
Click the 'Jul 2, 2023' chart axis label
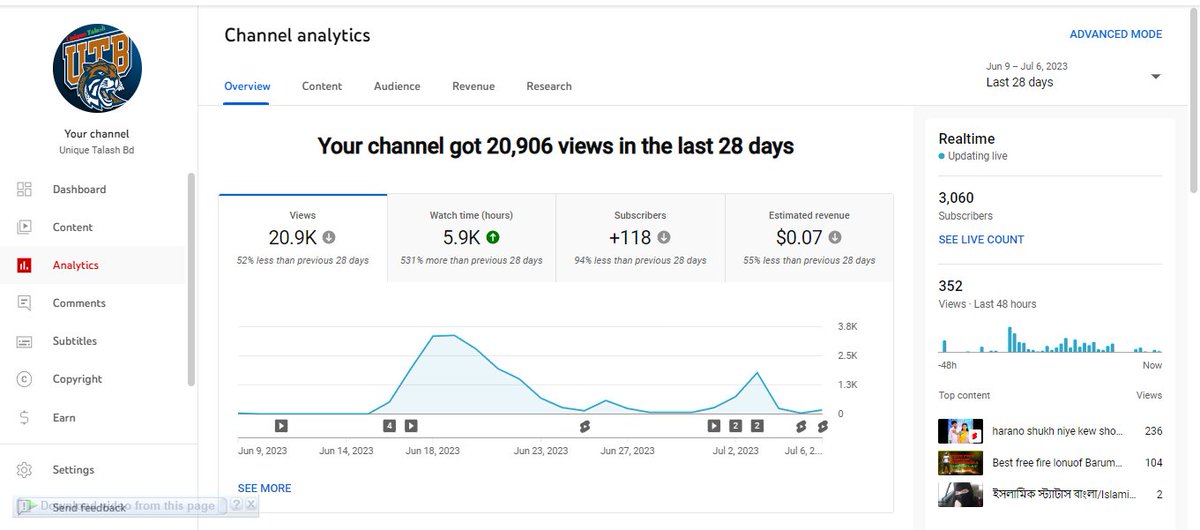(735, 451)
